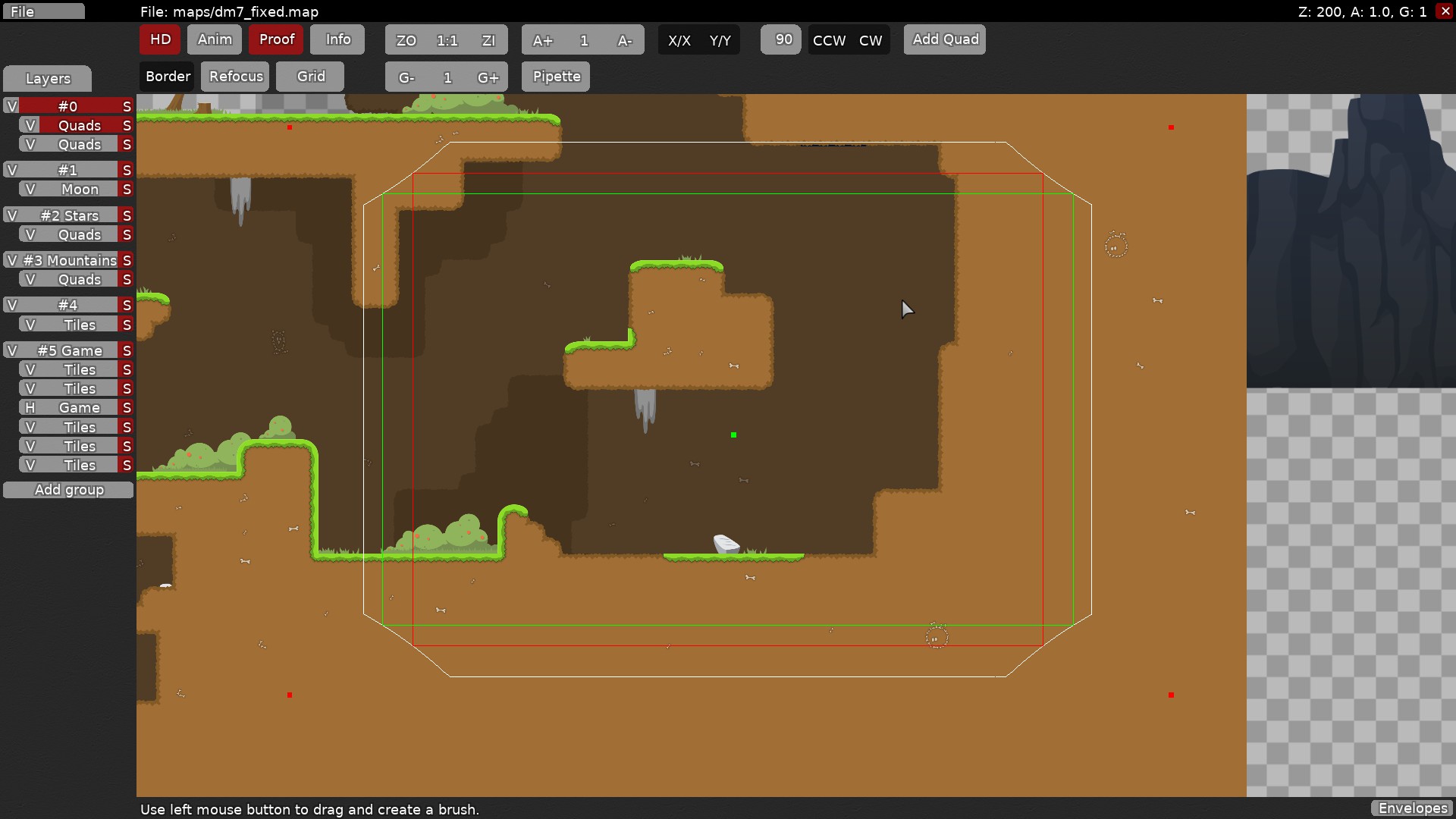Reset zoom with the 1:1 button

pyautogui.click(x=447, y=40)
